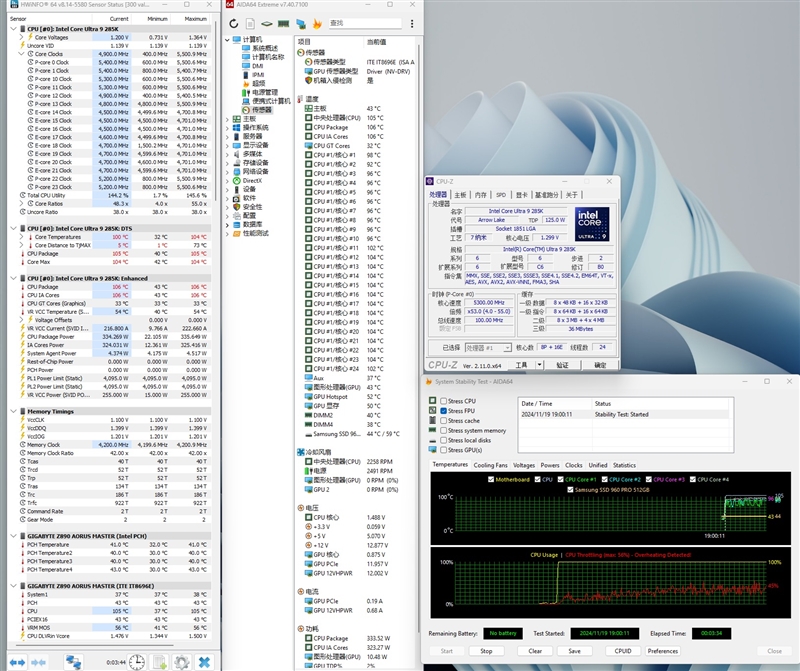Click the AIDA64 search input field

point(365,22)
